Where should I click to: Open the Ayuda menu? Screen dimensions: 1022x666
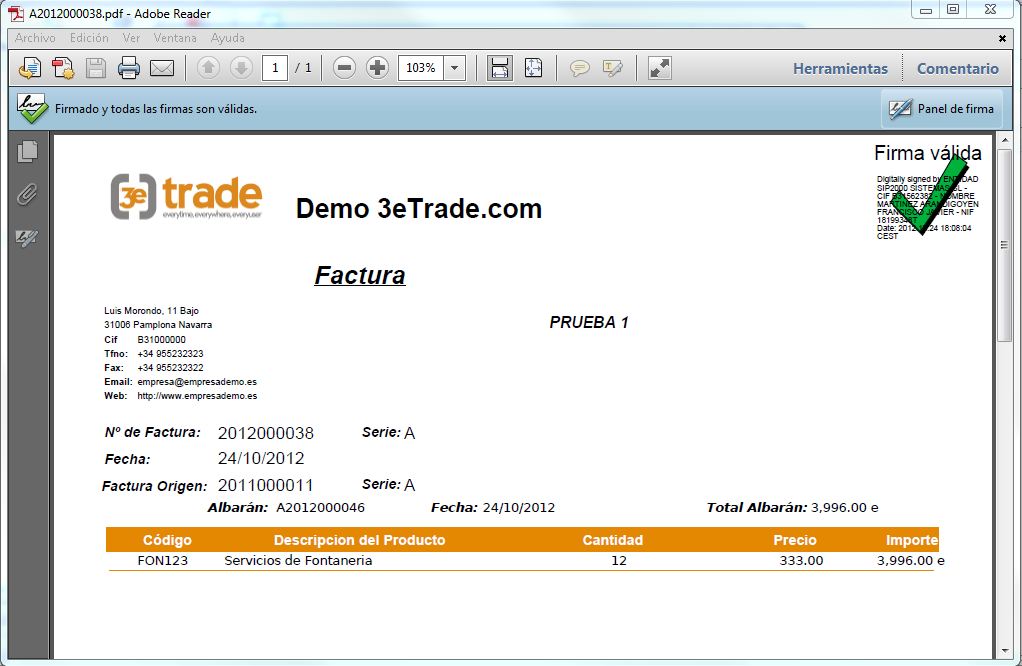227,38
